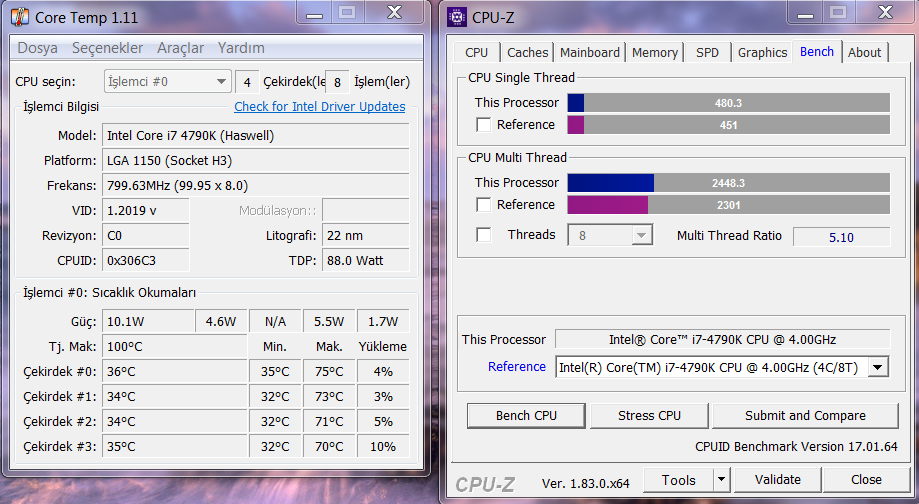Click Submit and Compare button
919x504 pixels.
tap(805, 416)
